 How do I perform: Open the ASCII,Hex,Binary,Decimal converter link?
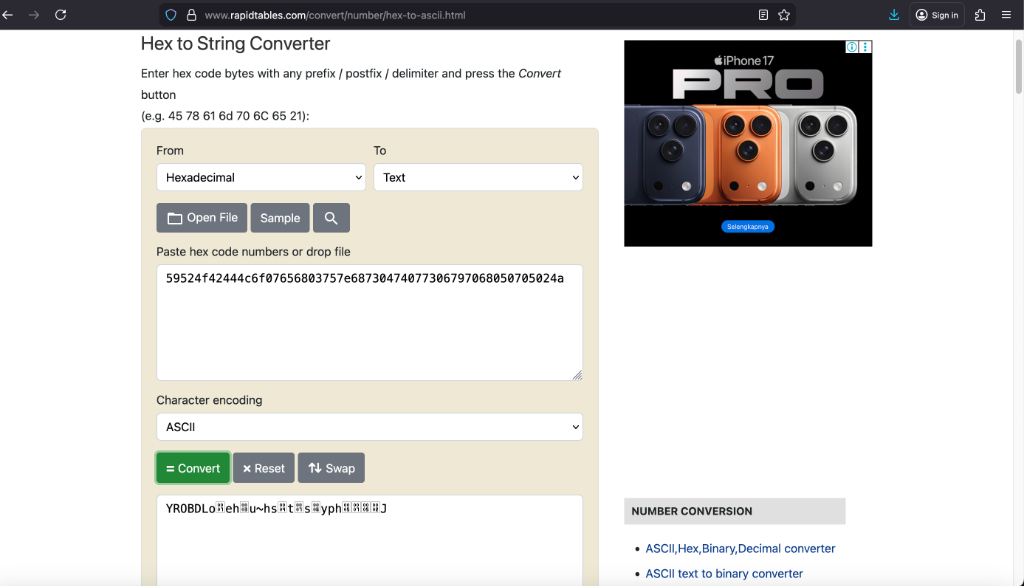740,548
